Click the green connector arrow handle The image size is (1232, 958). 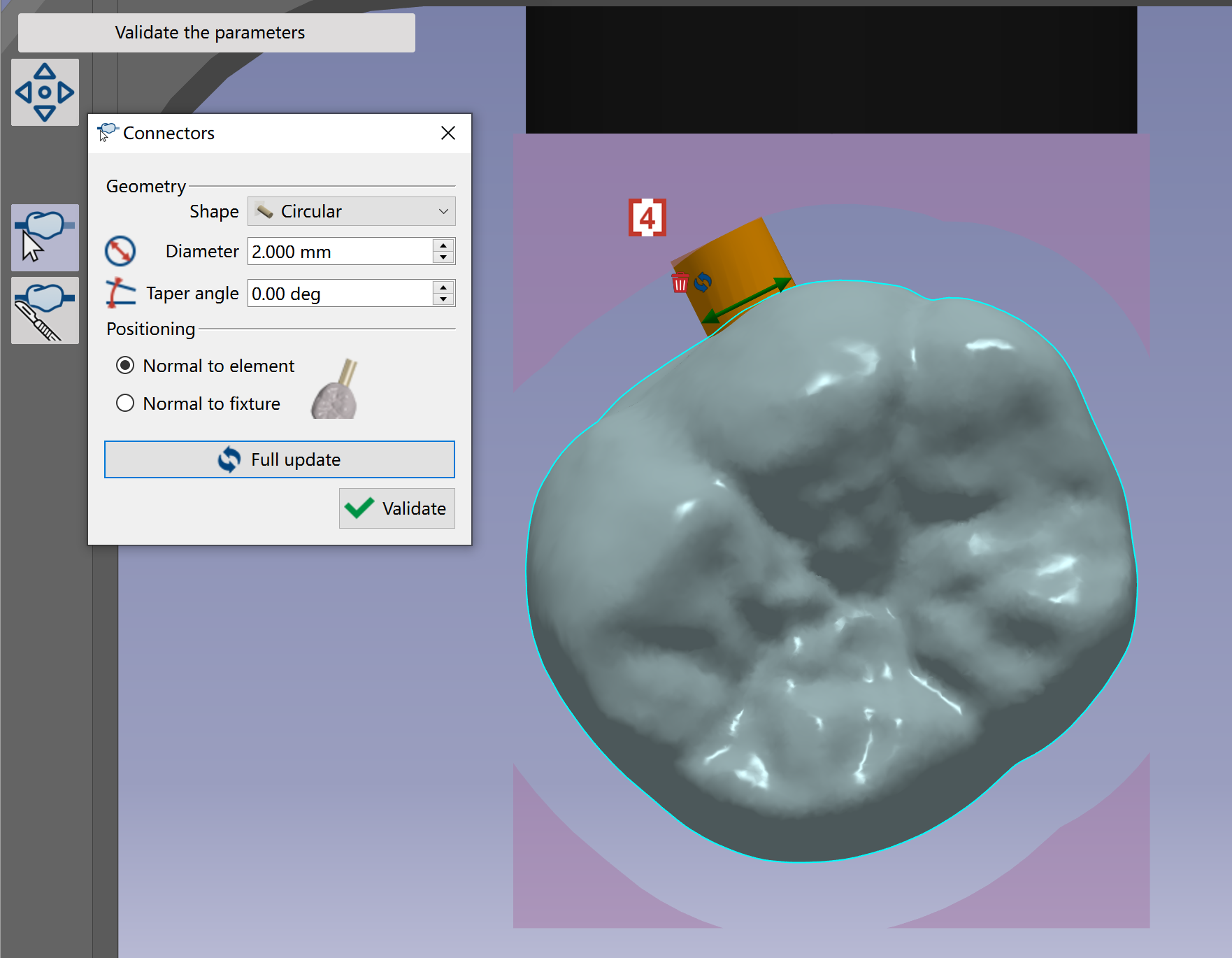pyautogui.click(x=746, y=300)
